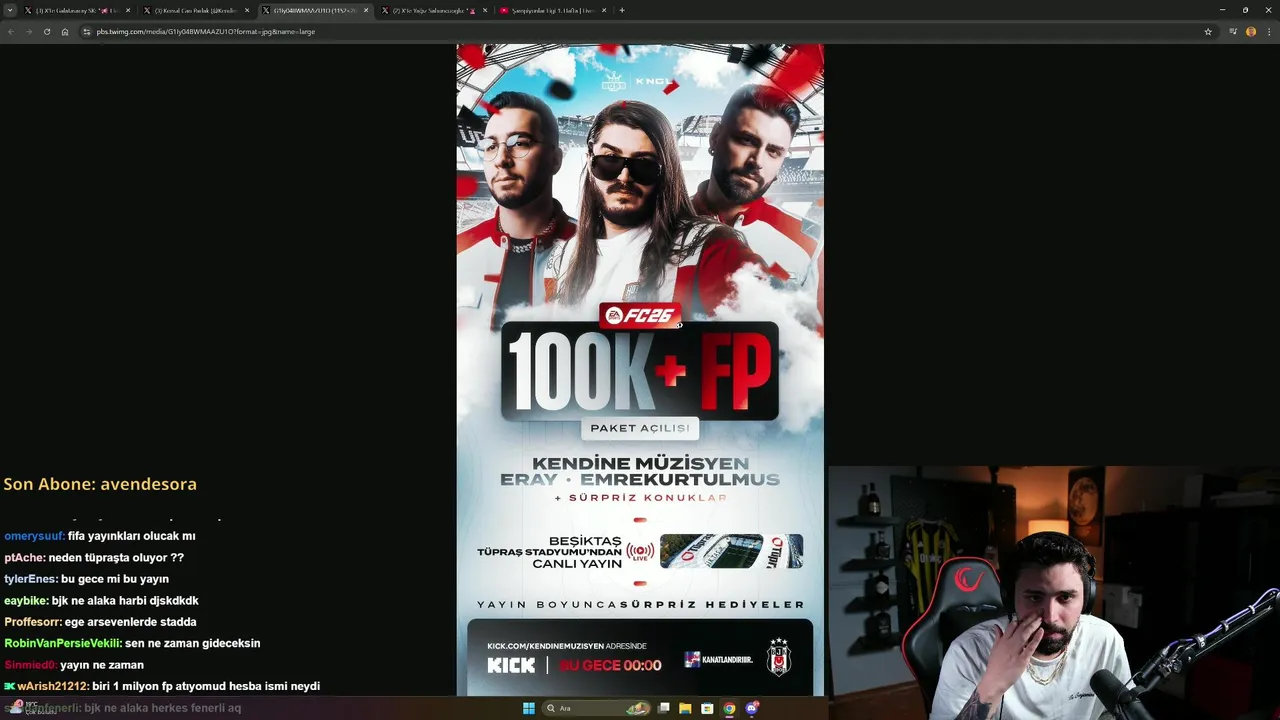Click the taskbar search box labeled Ara
The width and height of the screenshot is (1280, 720).
599,708
